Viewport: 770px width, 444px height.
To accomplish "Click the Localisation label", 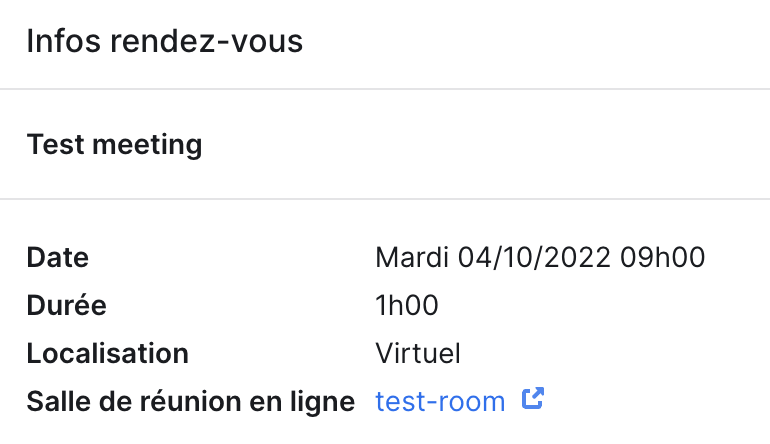I will [x=108, y=354].
